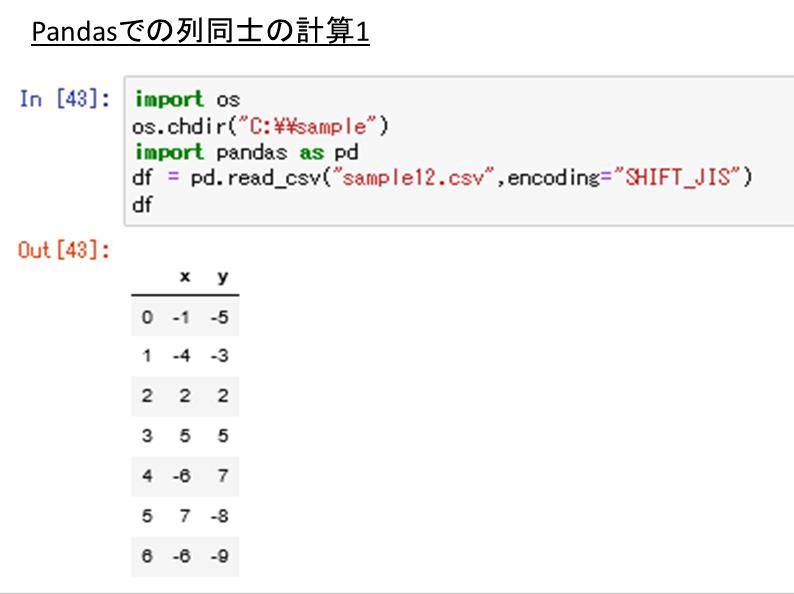Click row index 0 in the dataframe

click(147, 317)
